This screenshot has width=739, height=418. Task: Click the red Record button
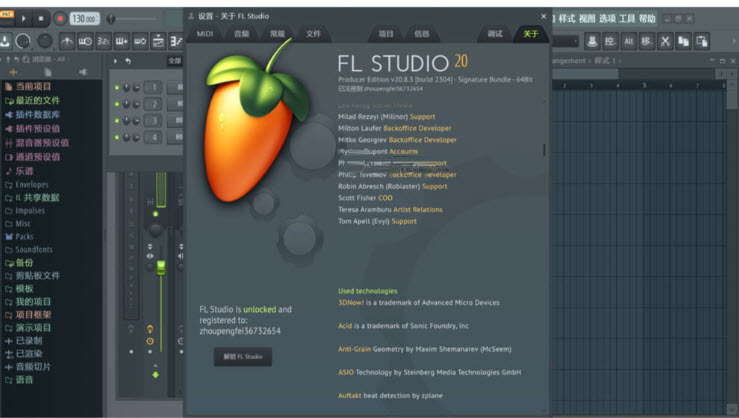tap(60, 18)
